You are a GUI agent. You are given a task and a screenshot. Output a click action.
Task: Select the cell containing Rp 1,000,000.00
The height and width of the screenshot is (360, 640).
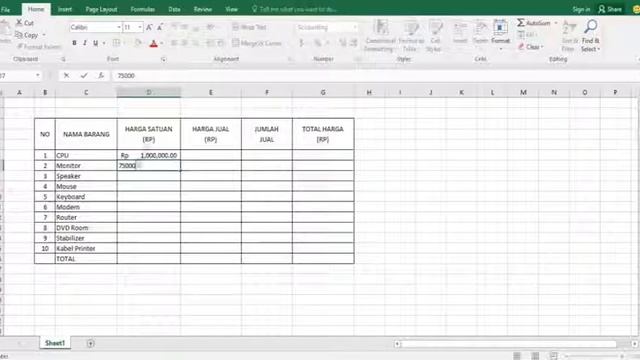149,155
